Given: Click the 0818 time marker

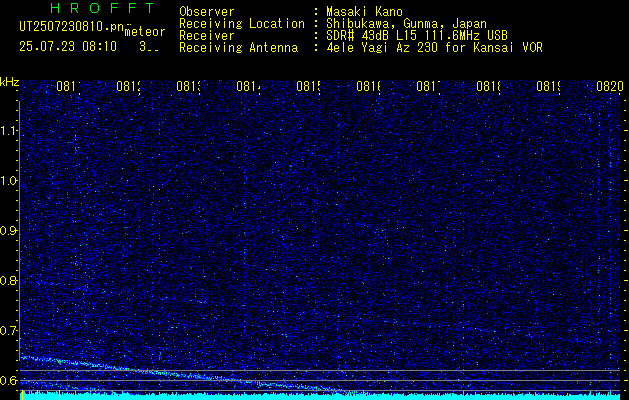Looking at the screenshot, I should [488, 87].
